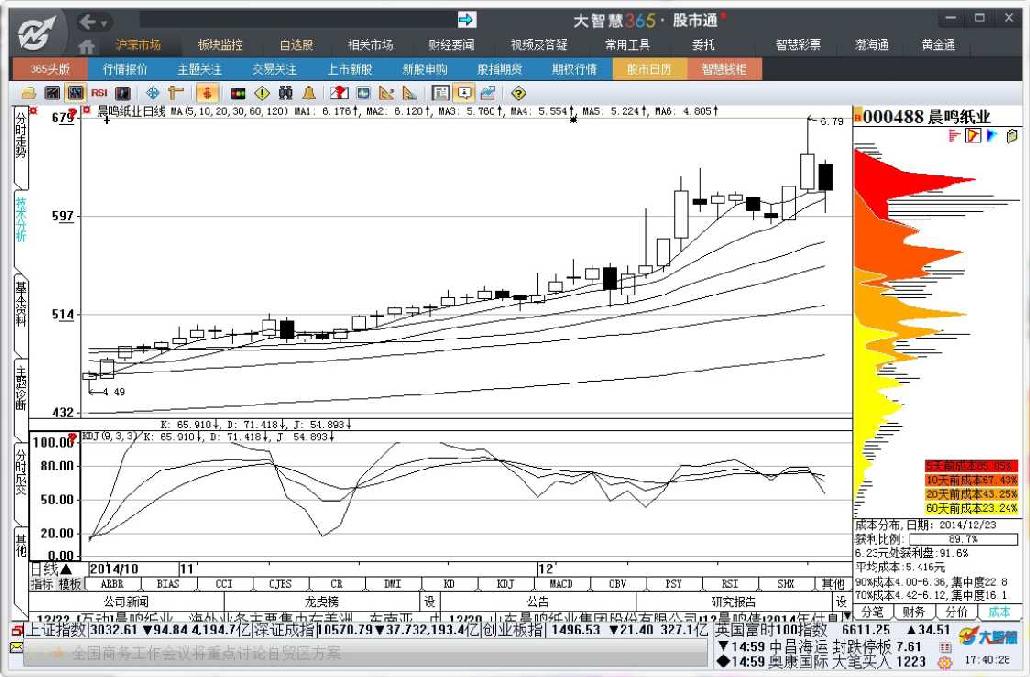This screenshot has height=677, width=1030.
Task: Select the 行情报价 tab
Action: tap(125, 69)
